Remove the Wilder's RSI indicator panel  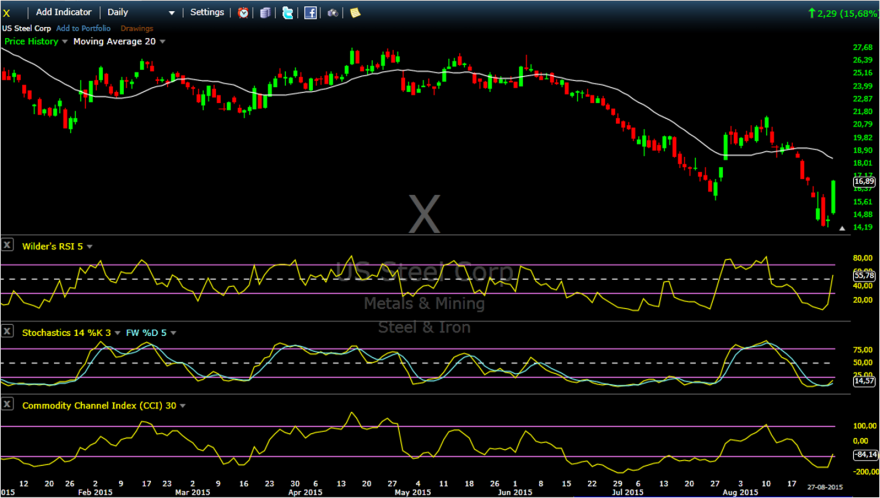[7, 245]
